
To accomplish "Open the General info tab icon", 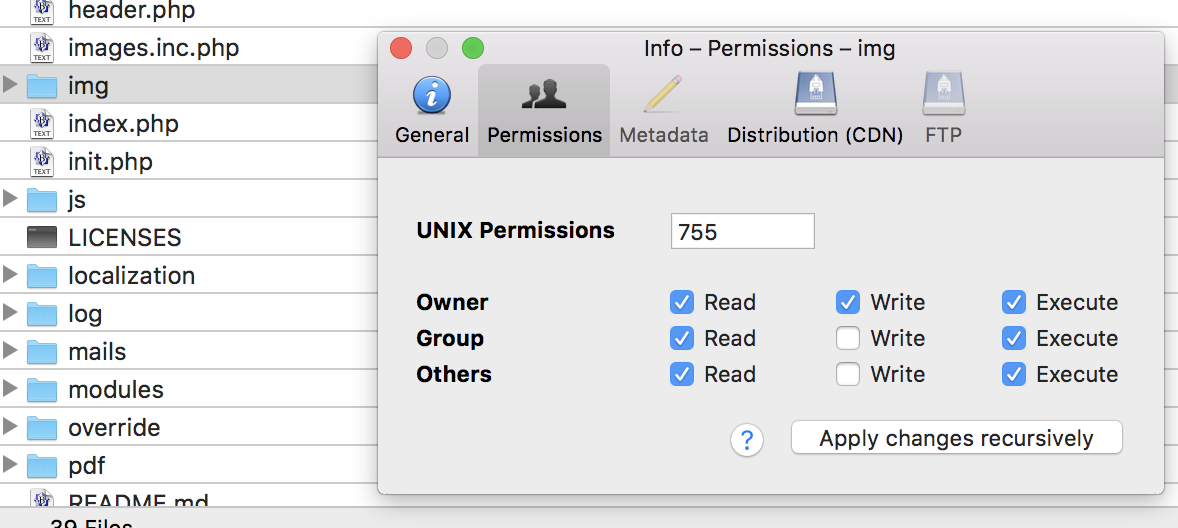I will point(432,96).
